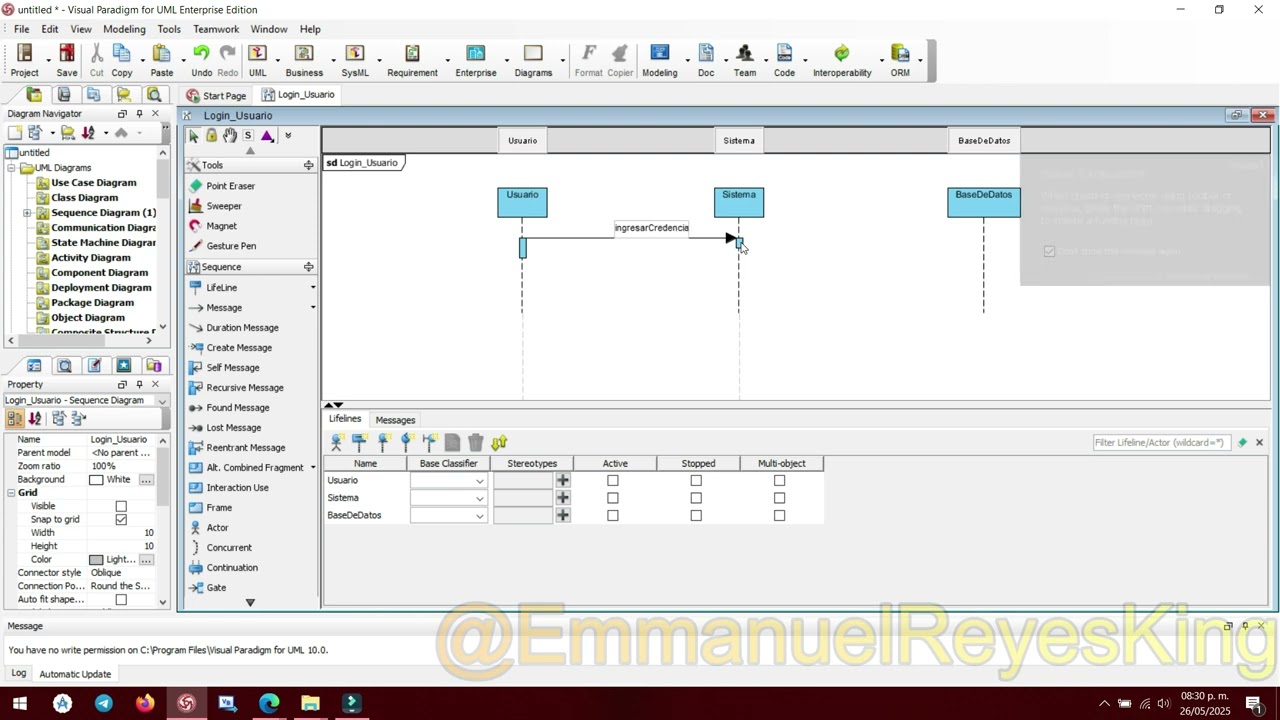This screenshot has width=1280, height=720.
Task: Add stereotype for Usuario with plus button
Action: (563, 481)
